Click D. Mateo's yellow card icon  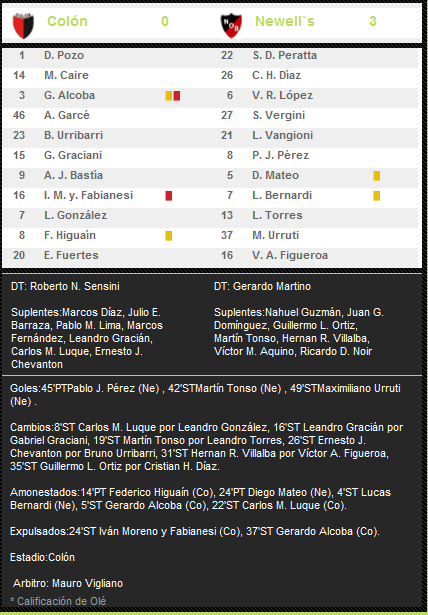377,175
